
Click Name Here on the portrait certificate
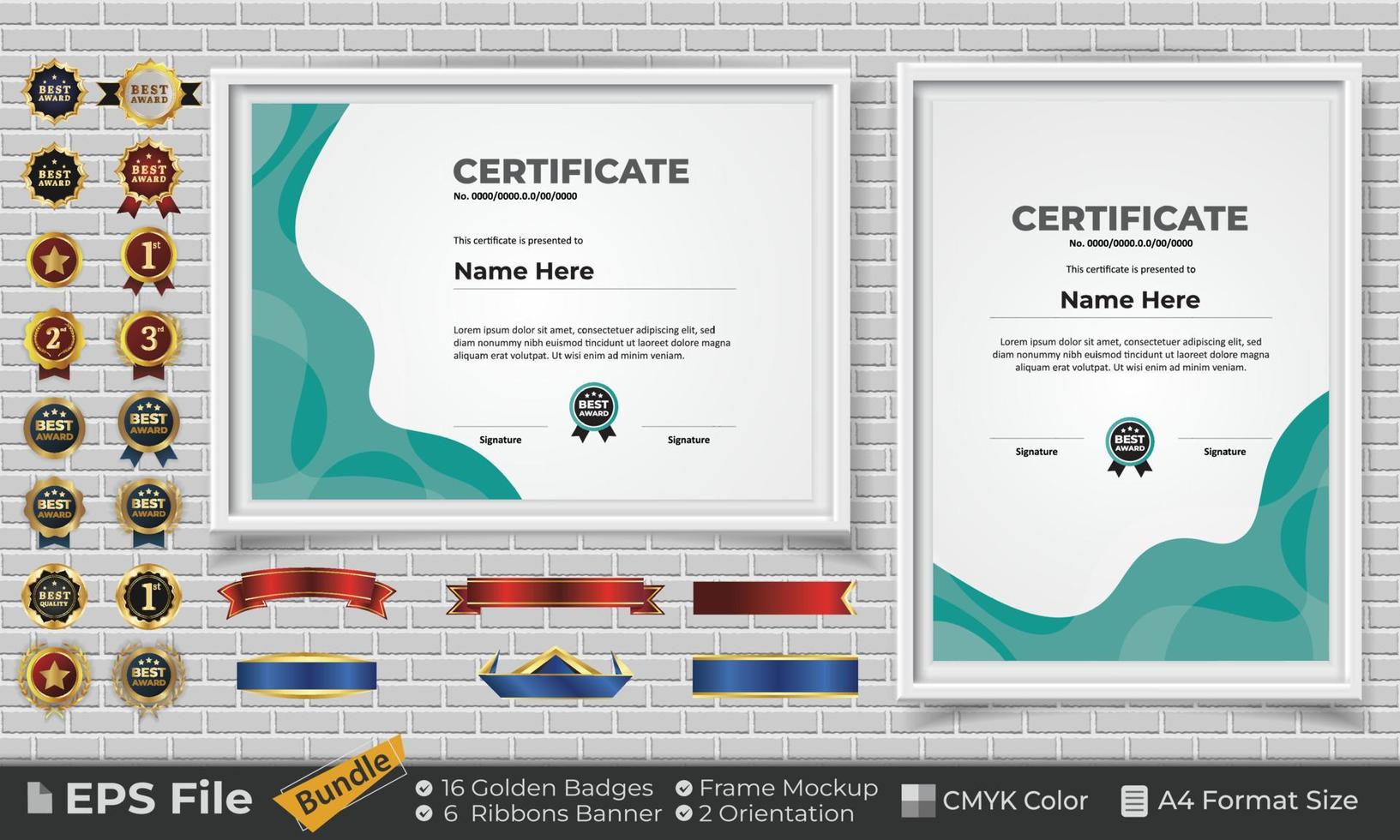(x=1130, y=300)
